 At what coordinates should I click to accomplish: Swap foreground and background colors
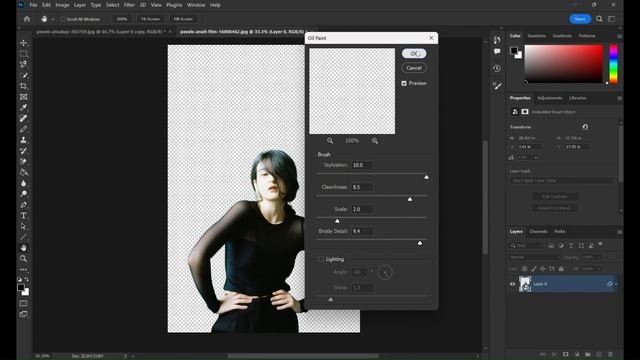[27, 279]
